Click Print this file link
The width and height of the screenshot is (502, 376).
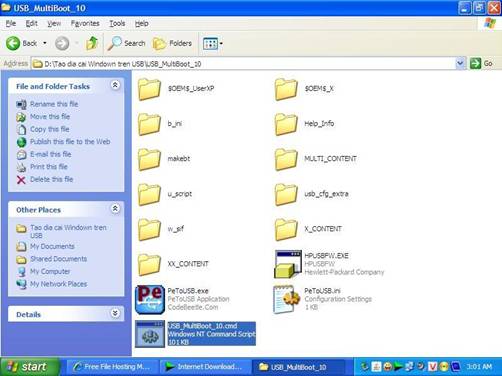click(x=49, y=167)
